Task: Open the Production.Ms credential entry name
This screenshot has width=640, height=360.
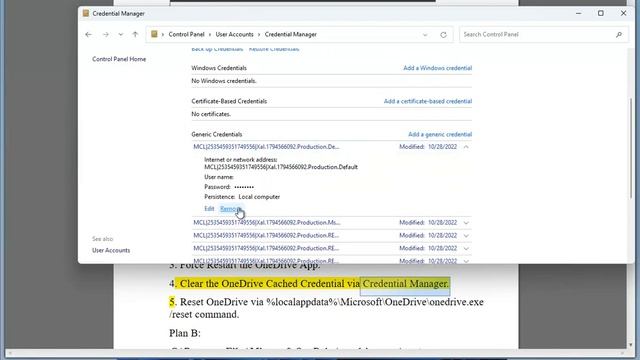Action: pos(267,223)
